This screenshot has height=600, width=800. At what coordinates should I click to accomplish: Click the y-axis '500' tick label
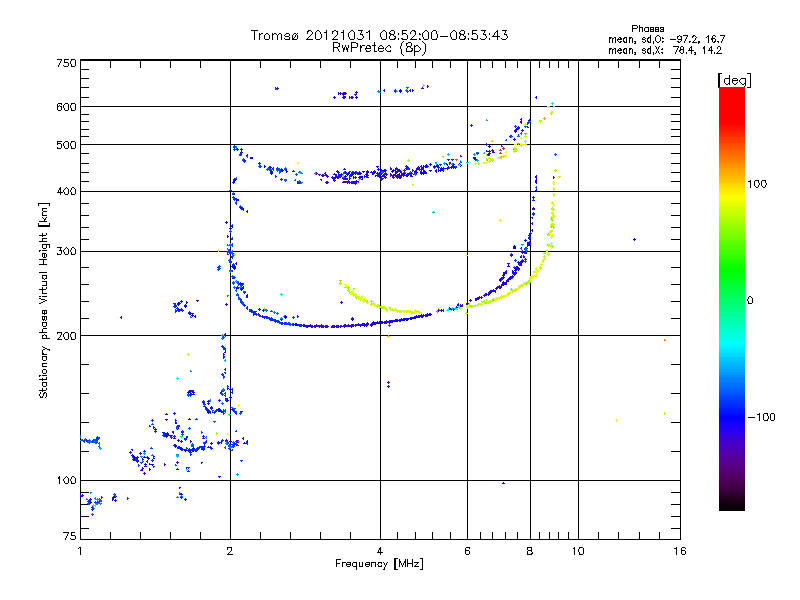pos(67,145)
